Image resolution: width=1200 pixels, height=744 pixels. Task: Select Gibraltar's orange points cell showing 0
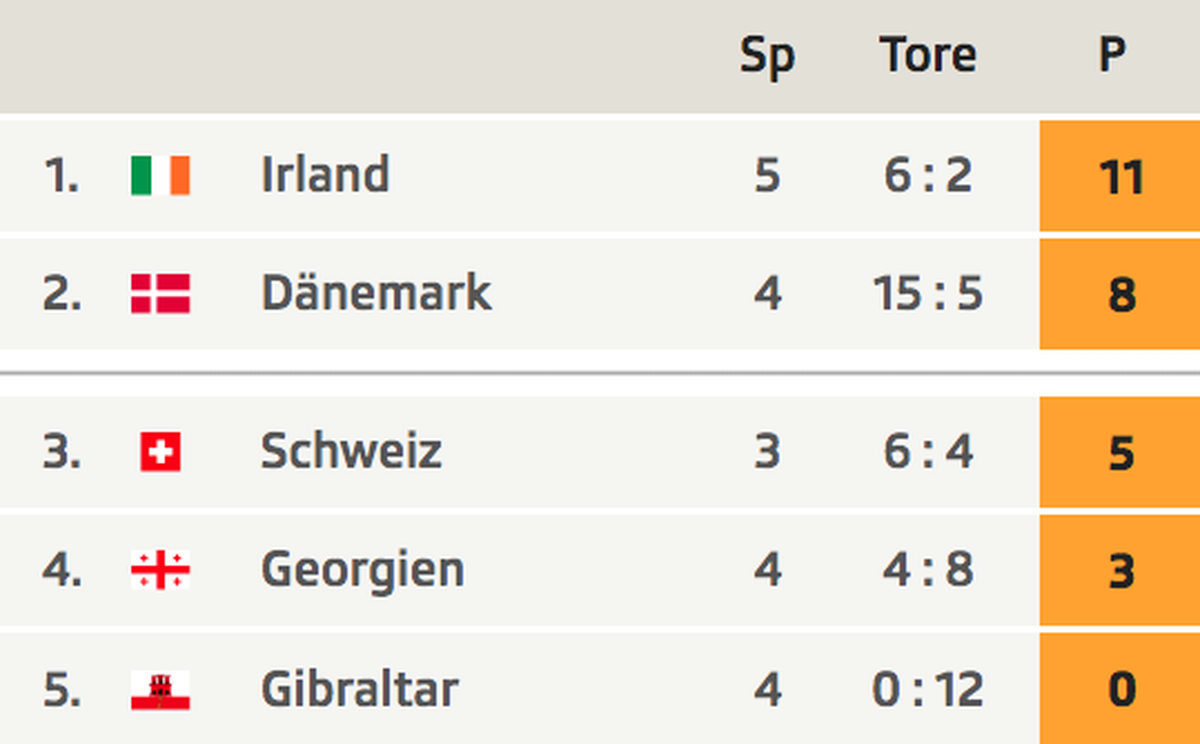1120,689
